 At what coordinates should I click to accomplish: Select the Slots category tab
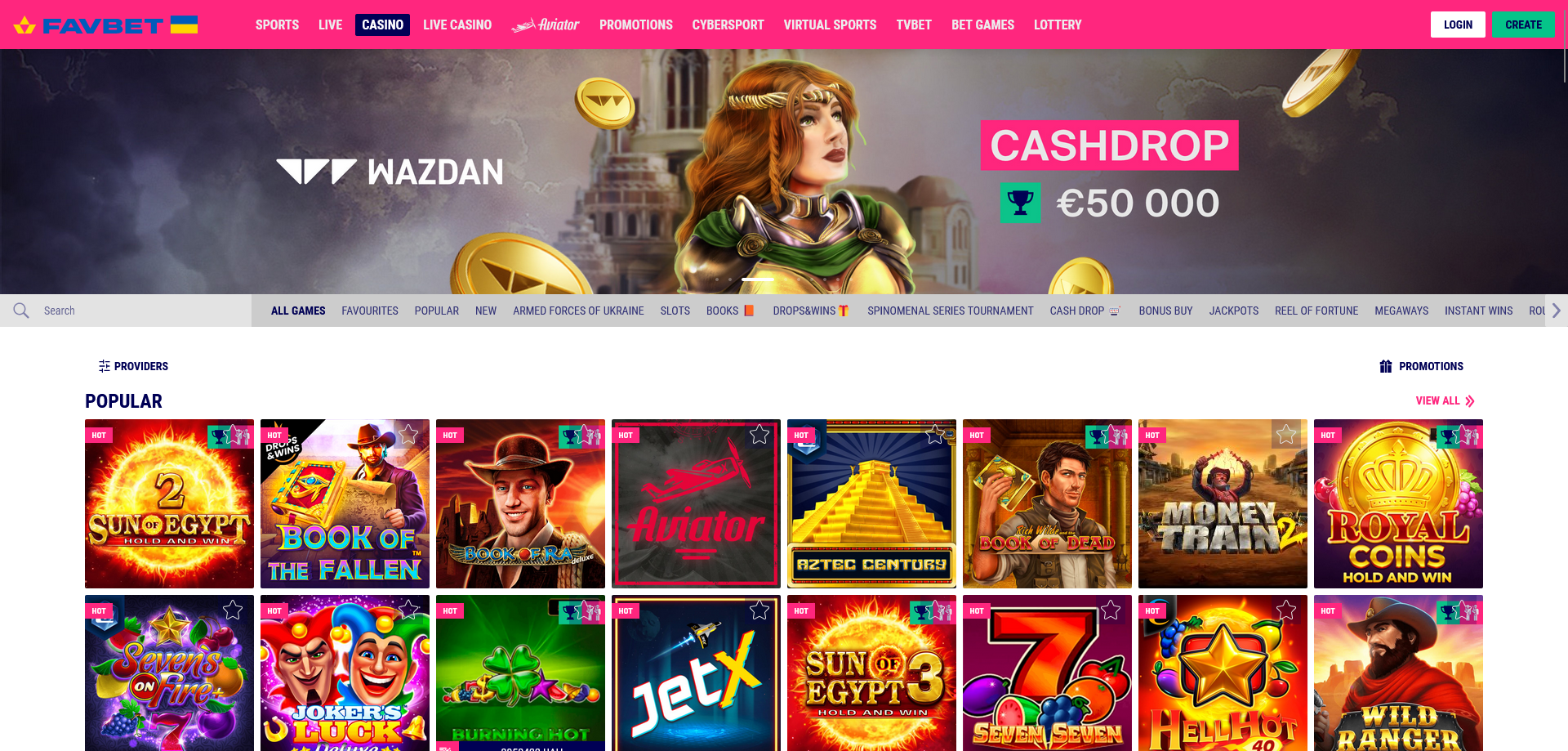click(675, 311)
